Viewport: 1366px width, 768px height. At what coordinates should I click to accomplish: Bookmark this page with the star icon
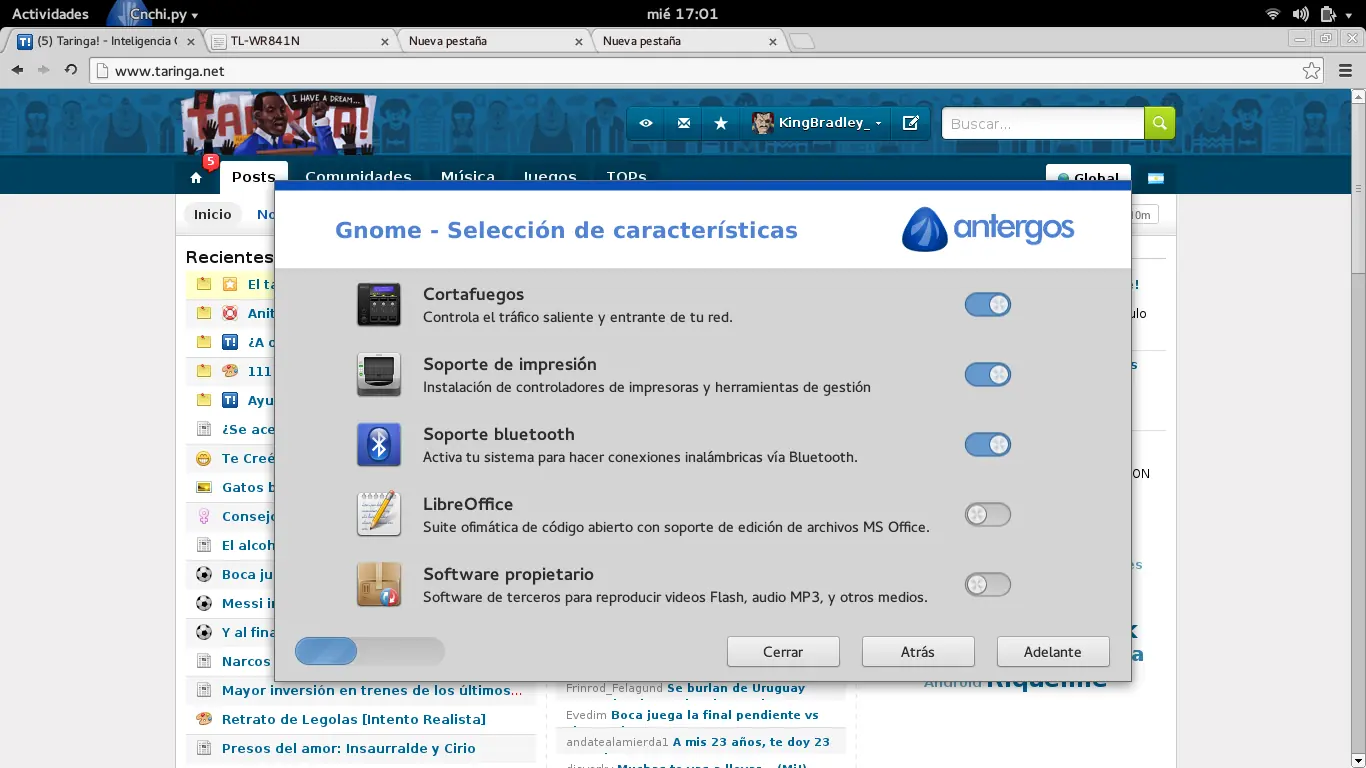pos(1311,71)
